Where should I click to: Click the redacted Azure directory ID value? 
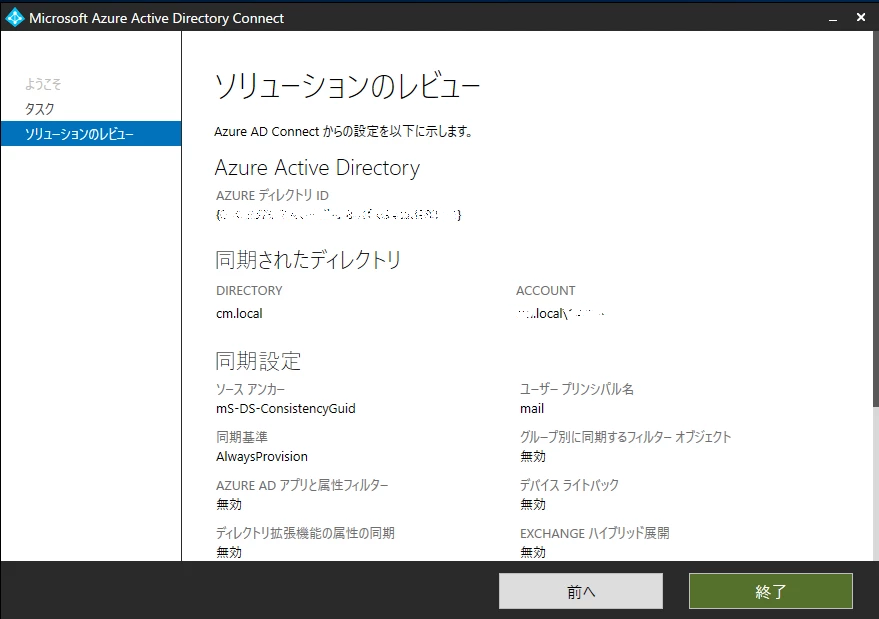pyautogui.click(x=339, y=215)
